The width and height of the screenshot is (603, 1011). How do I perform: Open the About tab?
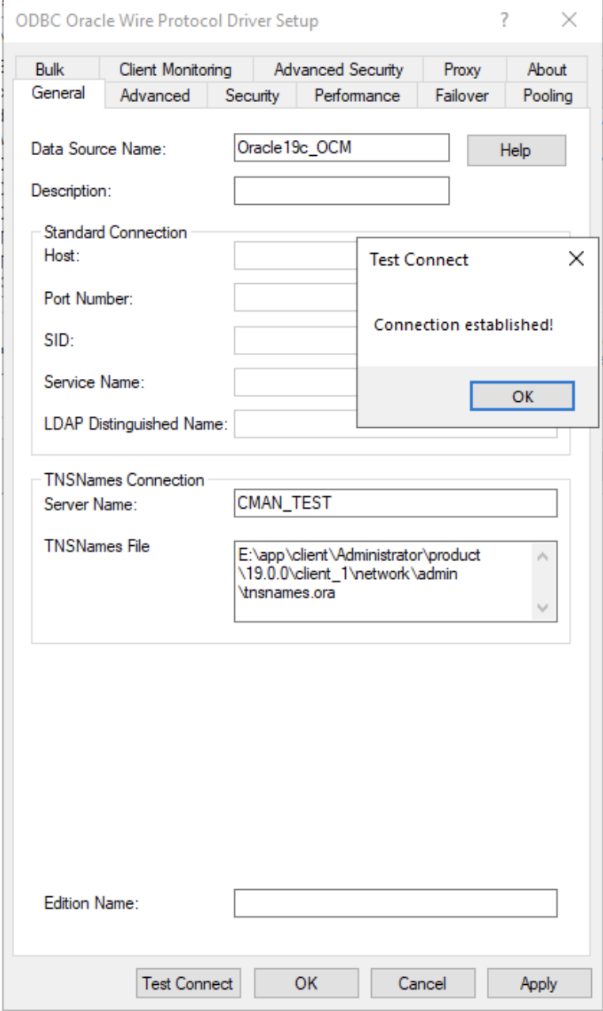(547, 69)
